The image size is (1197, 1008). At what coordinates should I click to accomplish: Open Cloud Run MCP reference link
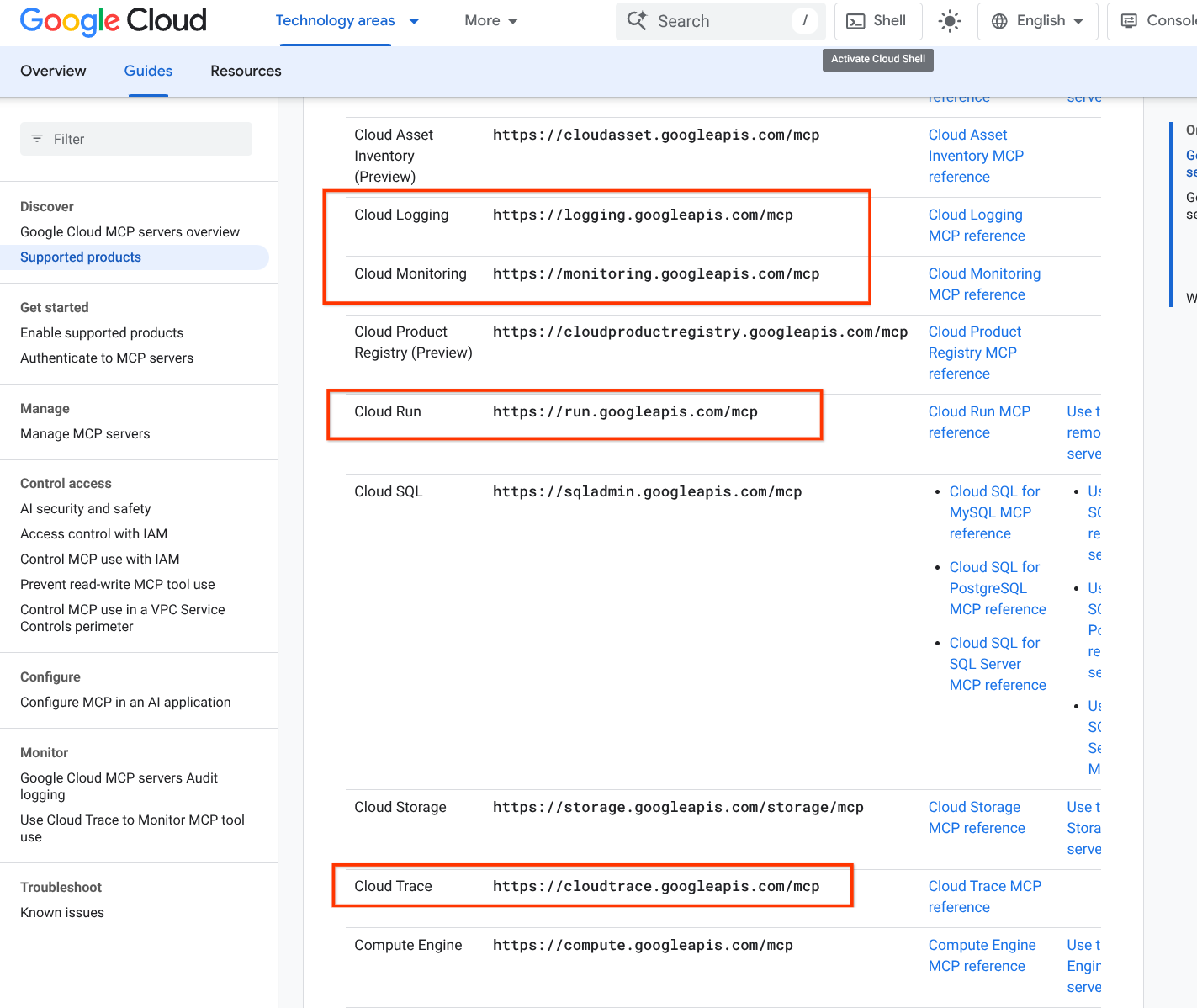click(x=979, y=422)
